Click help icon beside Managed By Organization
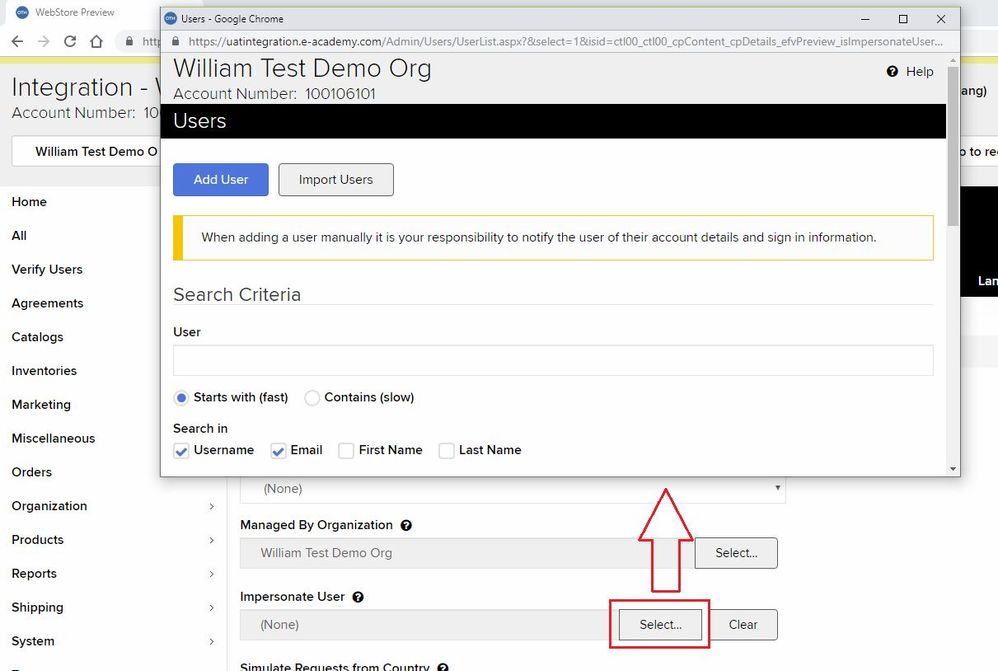Image resolution: width=998 pixels, height=671 pixels. pos(406,525)
